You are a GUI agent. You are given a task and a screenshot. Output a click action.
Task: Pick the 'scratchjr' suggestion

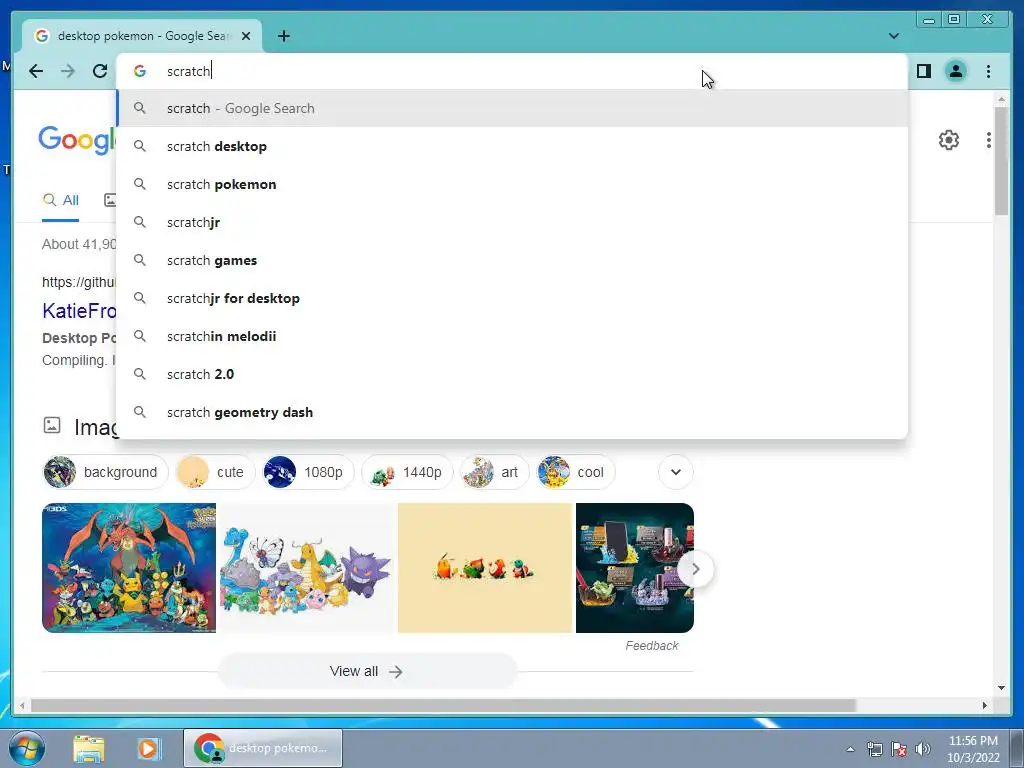point(513,222)
